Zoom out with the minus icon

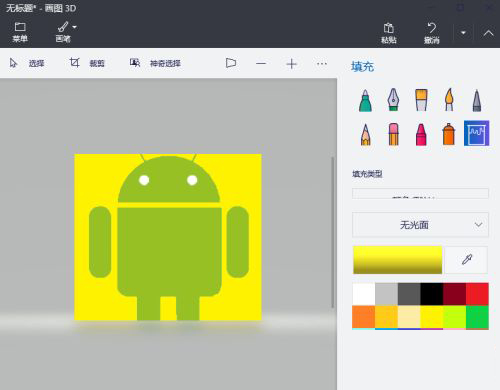(x=261, y=63)
